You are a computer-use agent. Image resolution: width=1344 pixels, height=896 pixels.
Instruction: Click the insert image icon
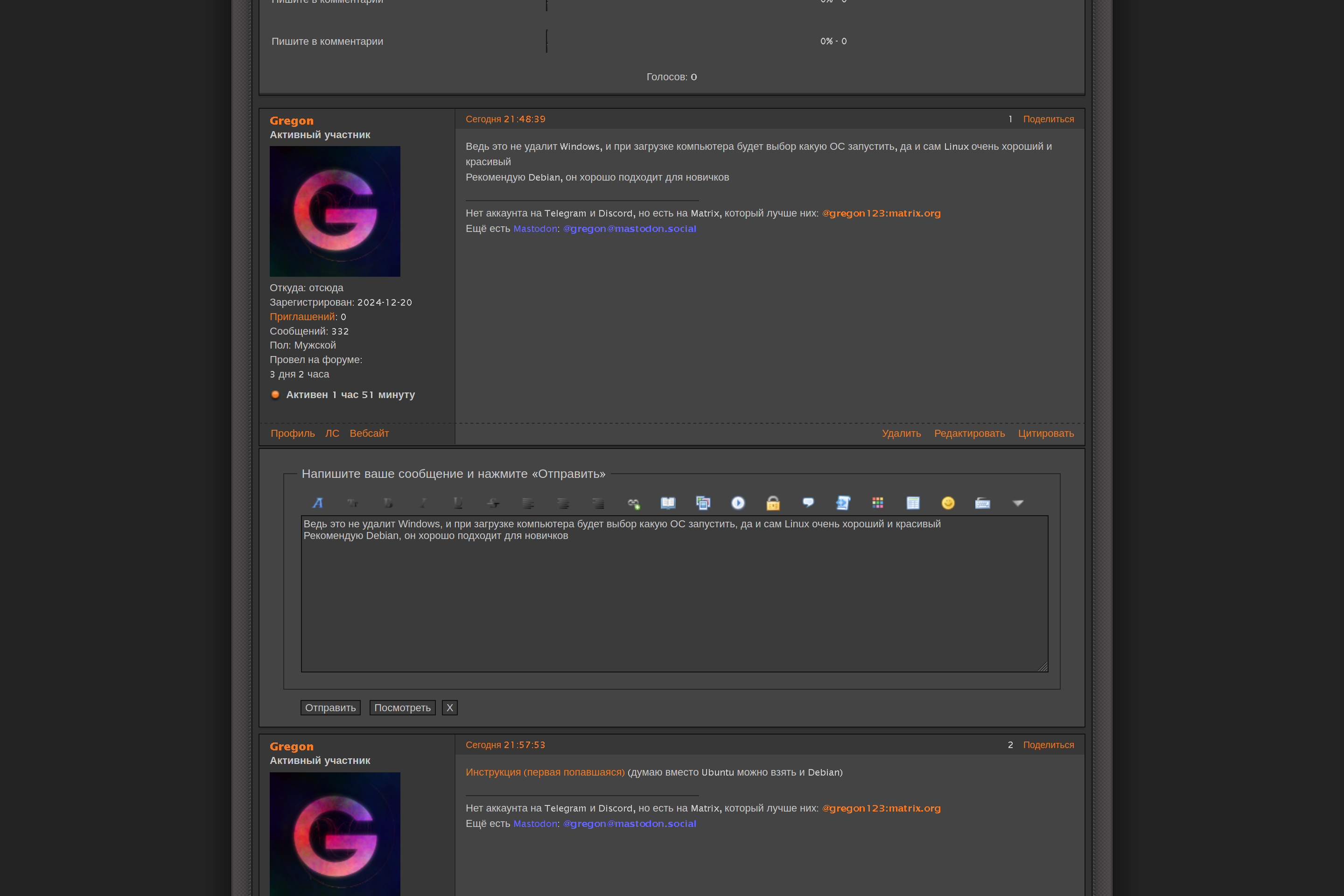[x=703, y=503]
